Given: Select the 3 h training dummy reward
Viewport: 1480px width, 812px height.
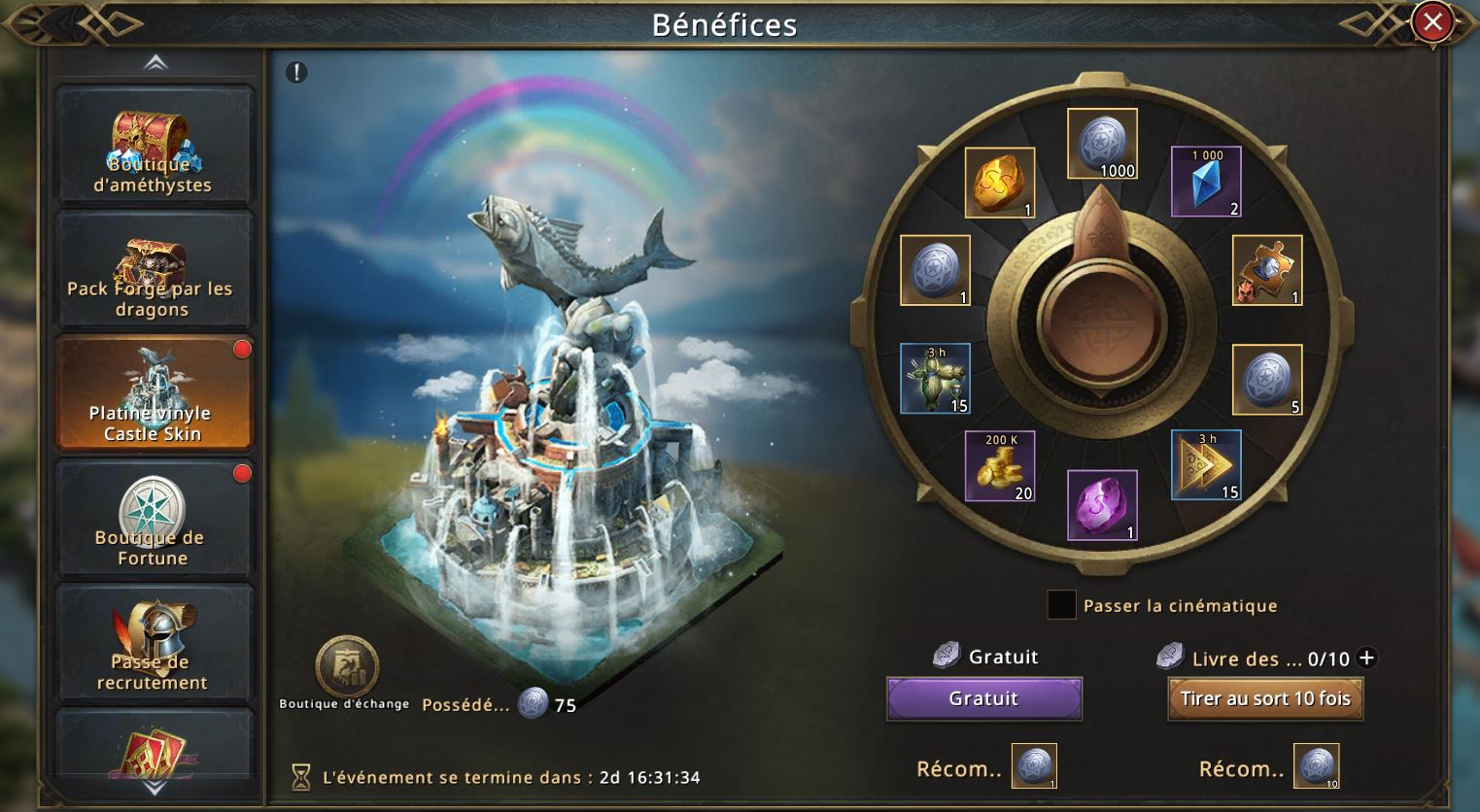Looking at the screenshot, I should click(x=935, y=379).
